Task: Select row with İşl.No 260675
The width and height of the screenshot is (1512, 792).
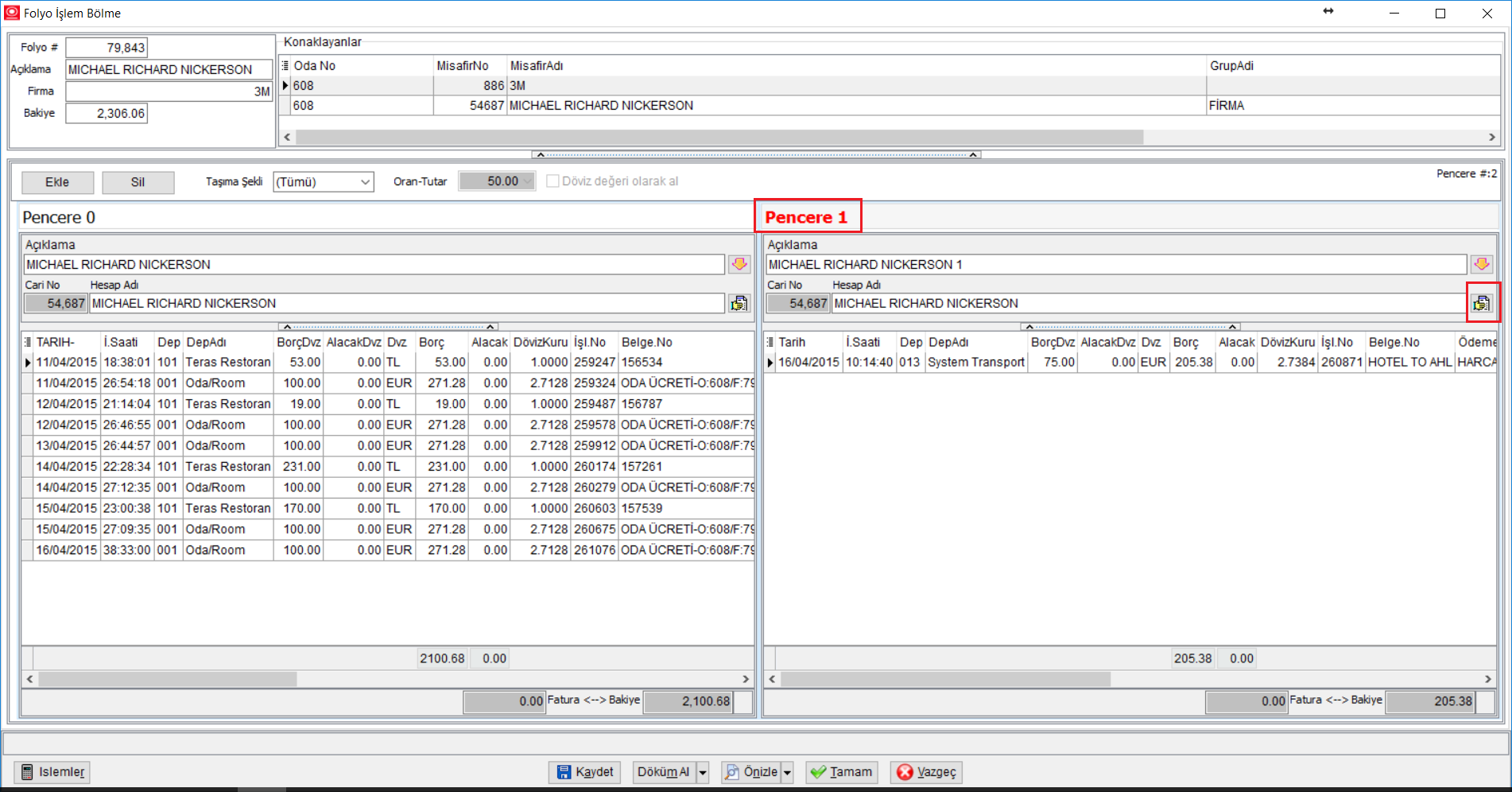Action: point(389,529)
